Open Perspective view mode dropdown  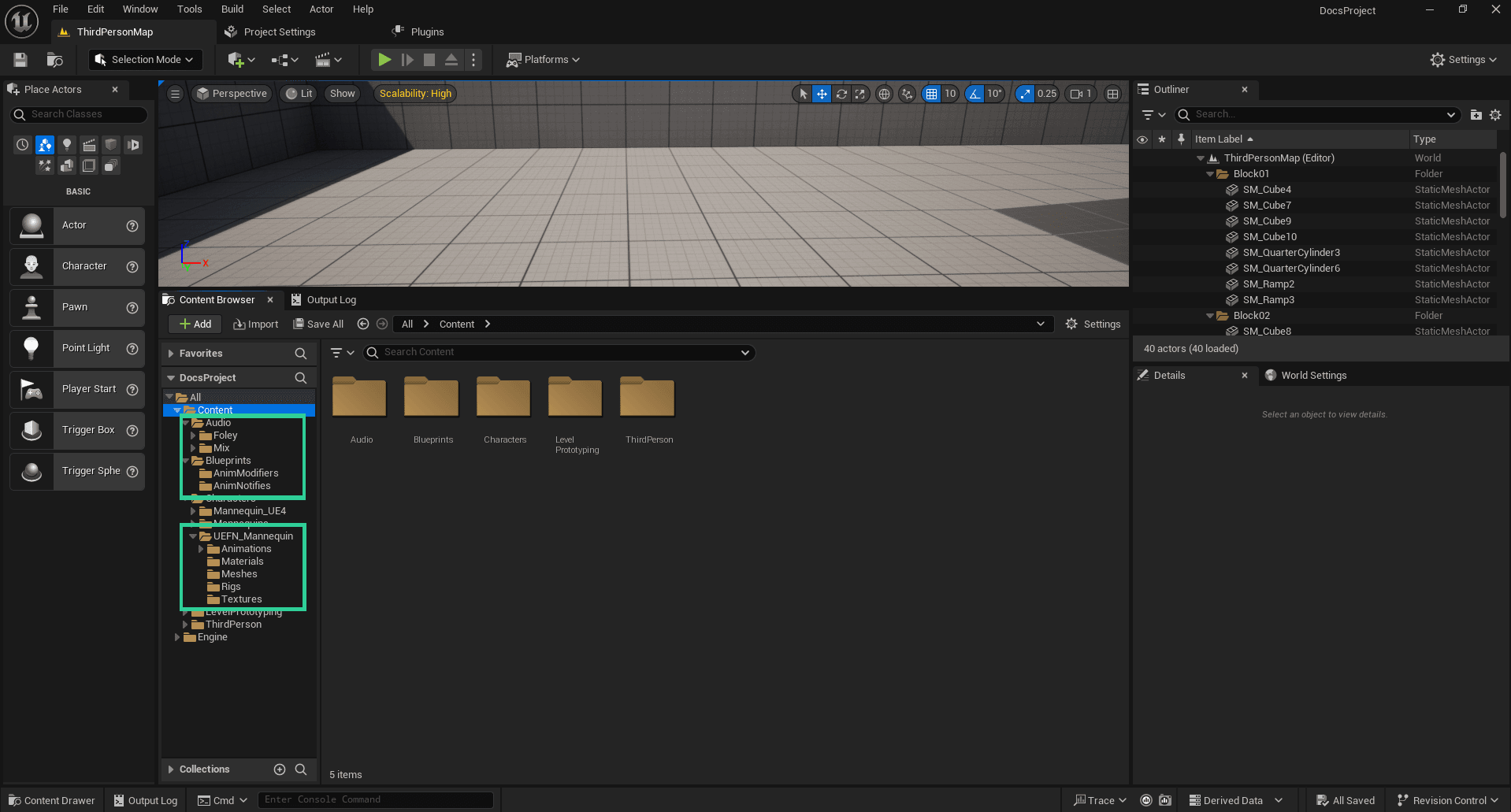point(232,94)
